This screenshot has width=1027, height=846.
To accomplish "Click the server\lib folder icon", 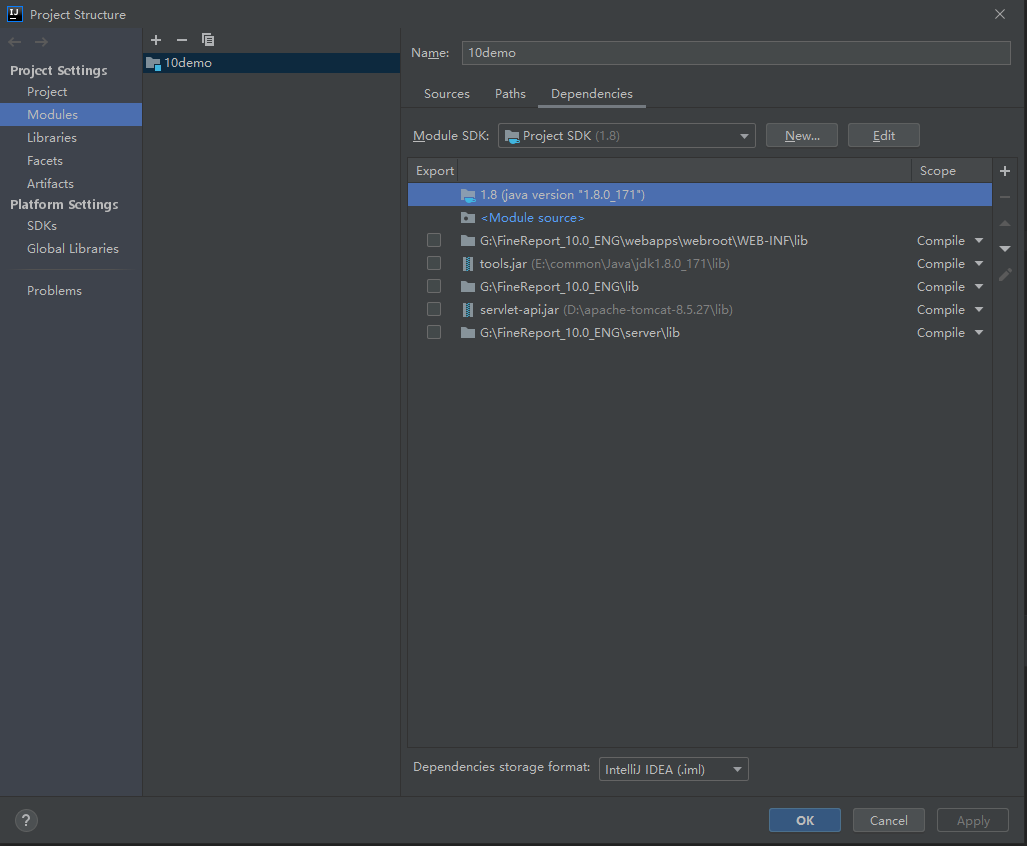I will point(468,333).
